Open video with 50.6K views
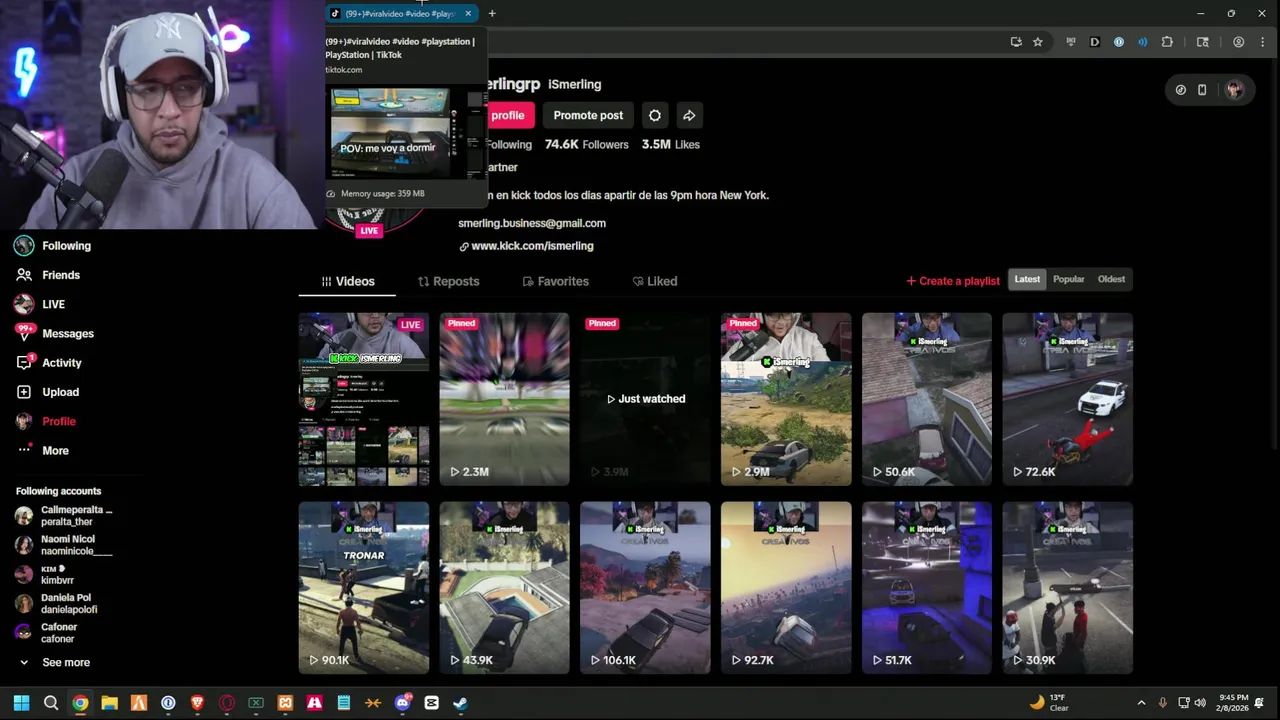Screen dimensions: 1280x720 927,399
